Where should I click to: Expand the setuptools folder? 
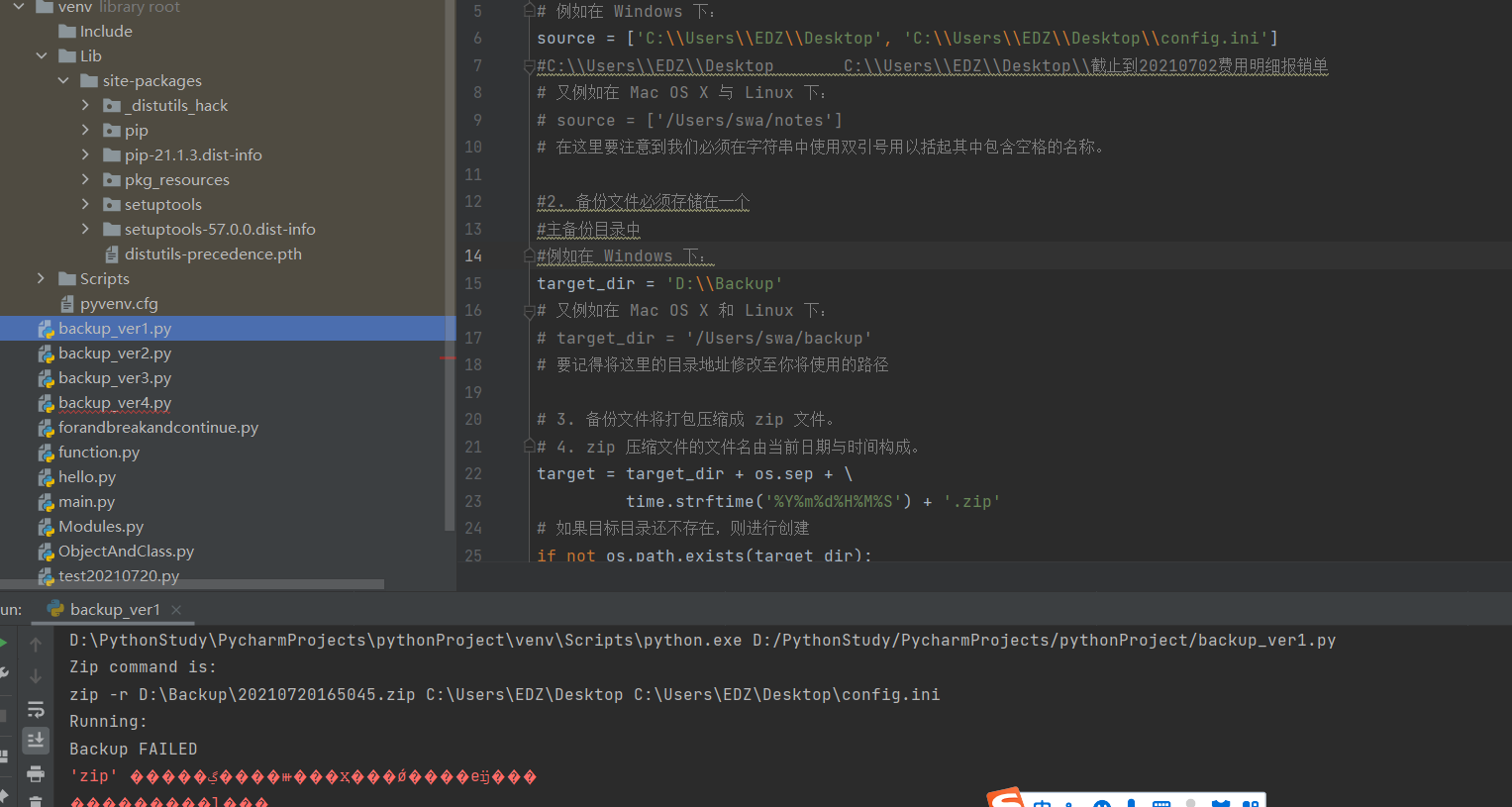(85, 204)
